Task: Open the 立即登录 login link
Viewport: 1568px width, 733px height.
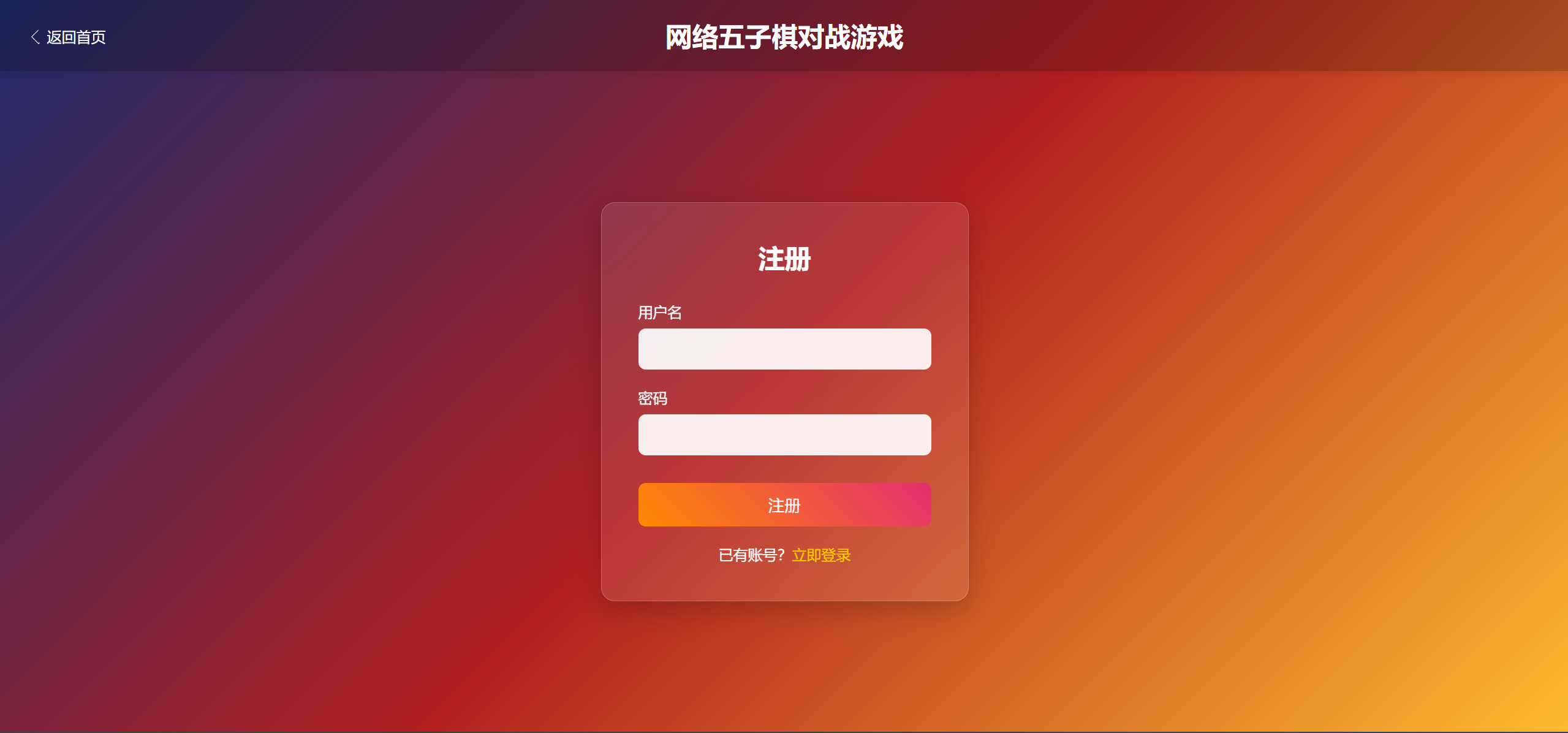Action: click(821, 555)
